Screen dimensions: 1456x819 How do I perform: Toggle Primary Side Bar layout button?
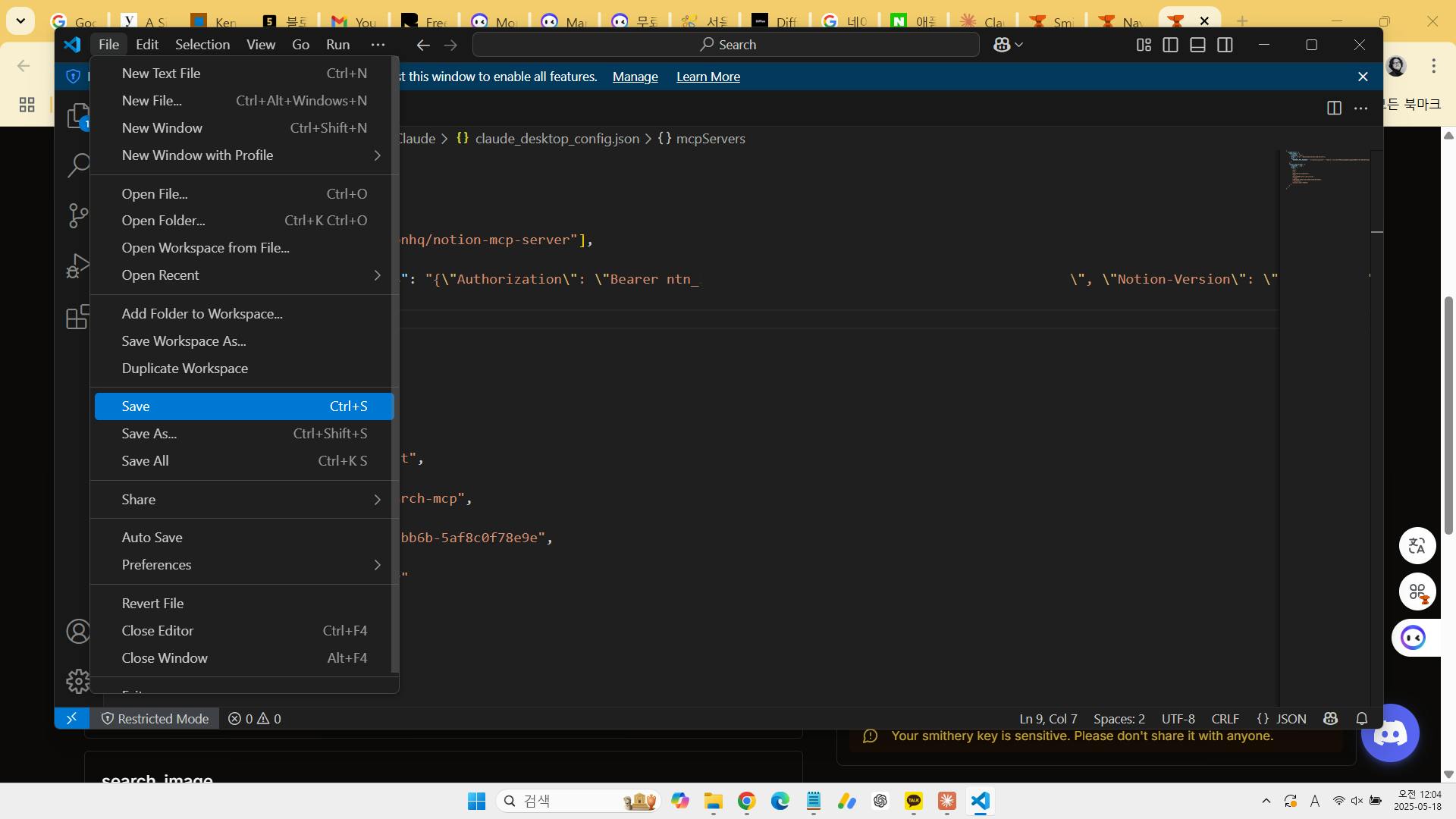(x=1170, y=45)
